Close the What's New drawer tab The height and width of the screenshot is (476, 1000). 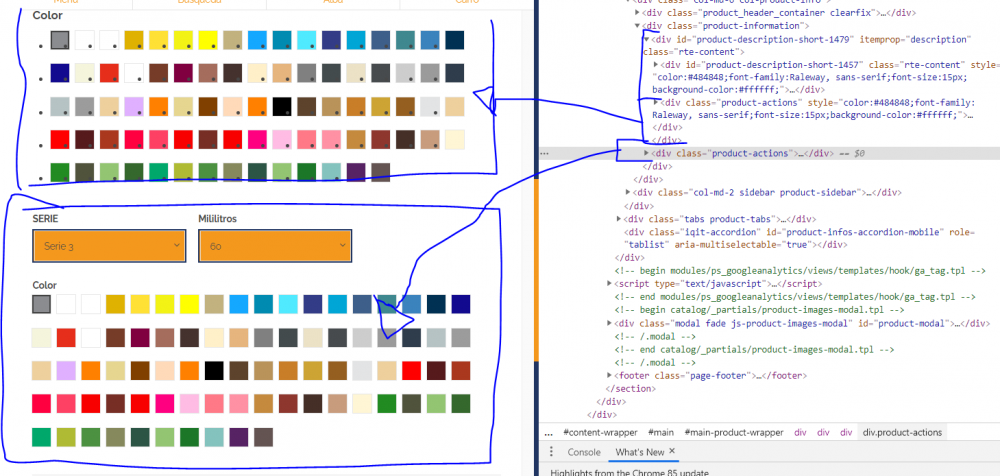tap(672, 451)
